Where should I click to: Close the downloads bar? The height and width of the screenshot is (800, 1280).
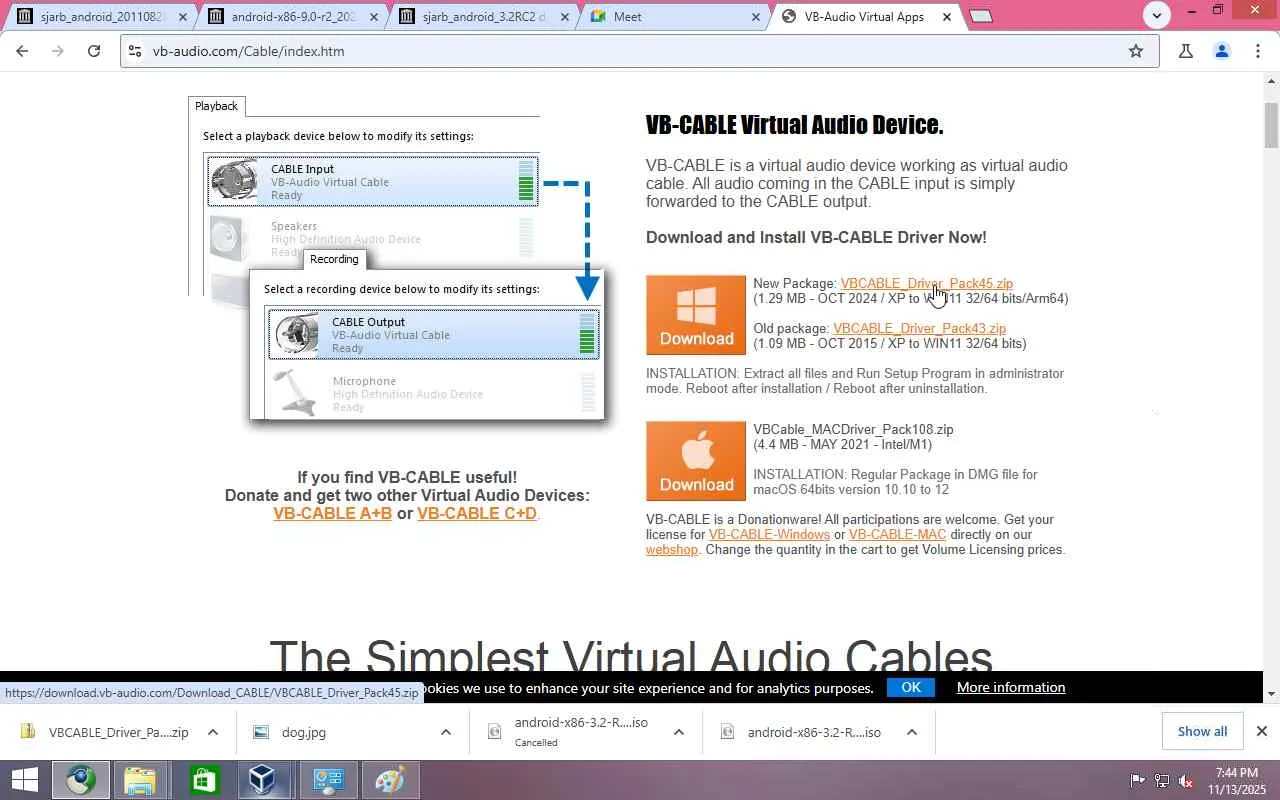tap(1262, 731)
